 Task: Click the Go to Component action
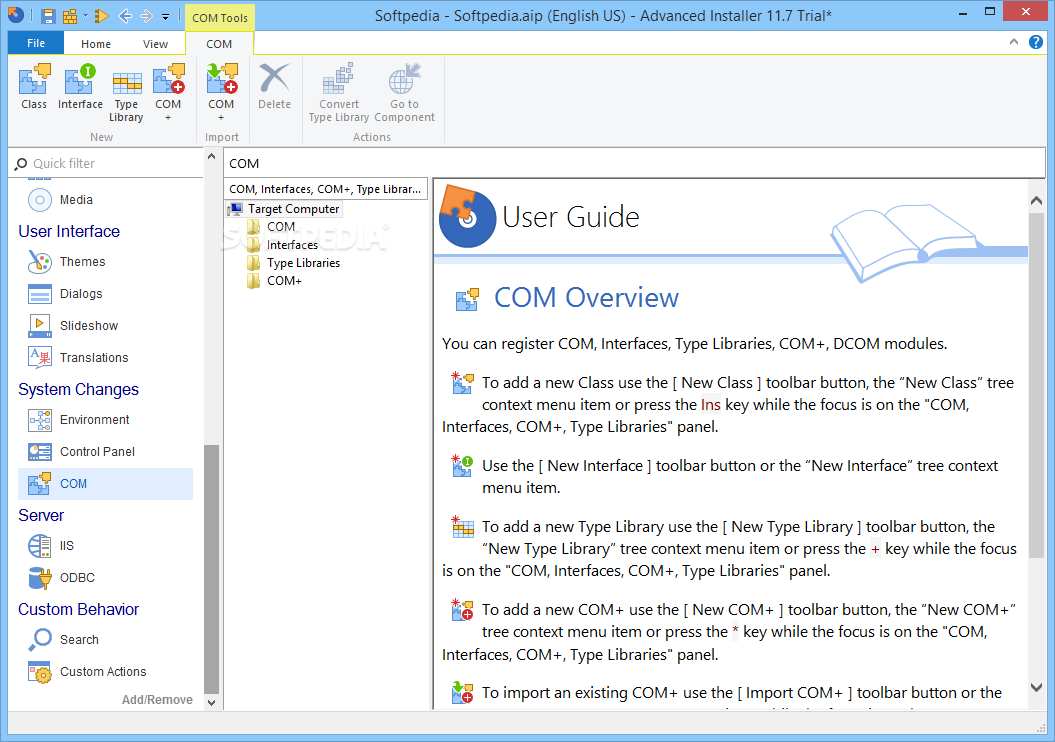click(x=404, y=93)
